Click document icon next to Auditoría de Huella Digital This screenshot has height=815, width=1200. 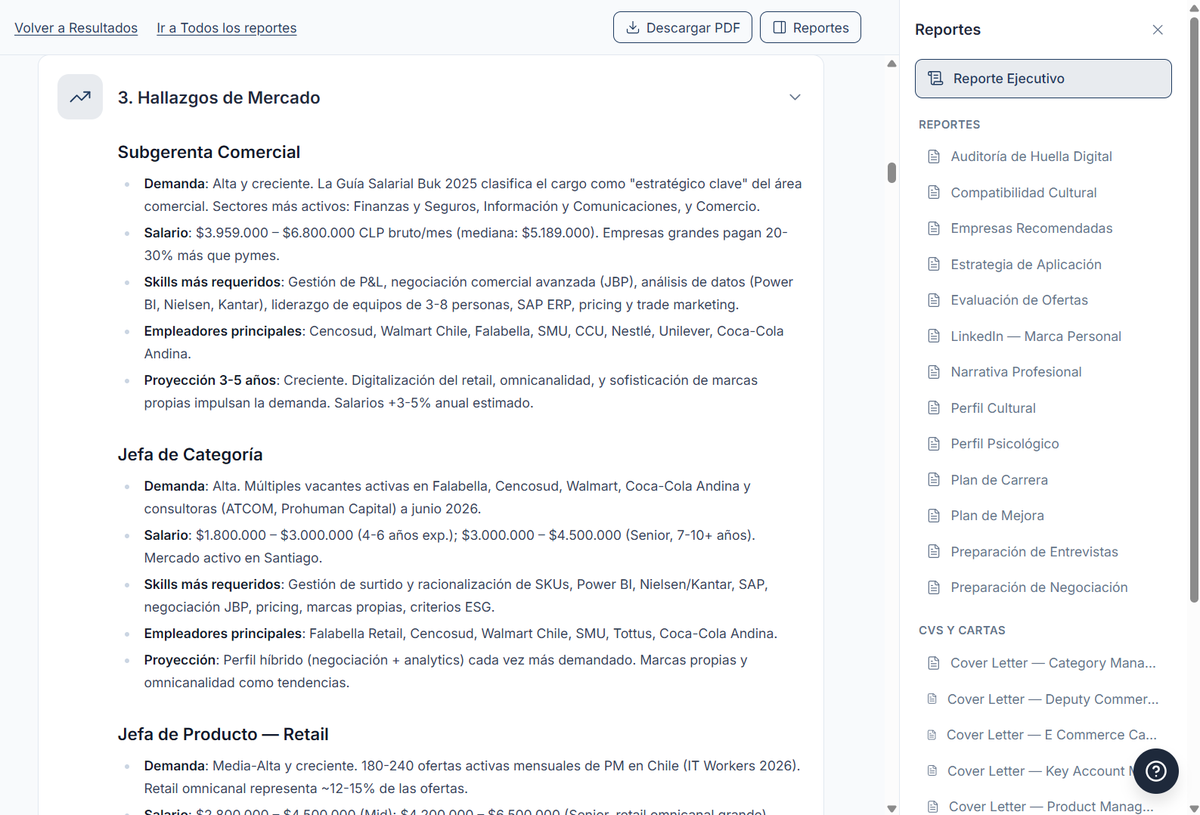[x=934, y=156]
